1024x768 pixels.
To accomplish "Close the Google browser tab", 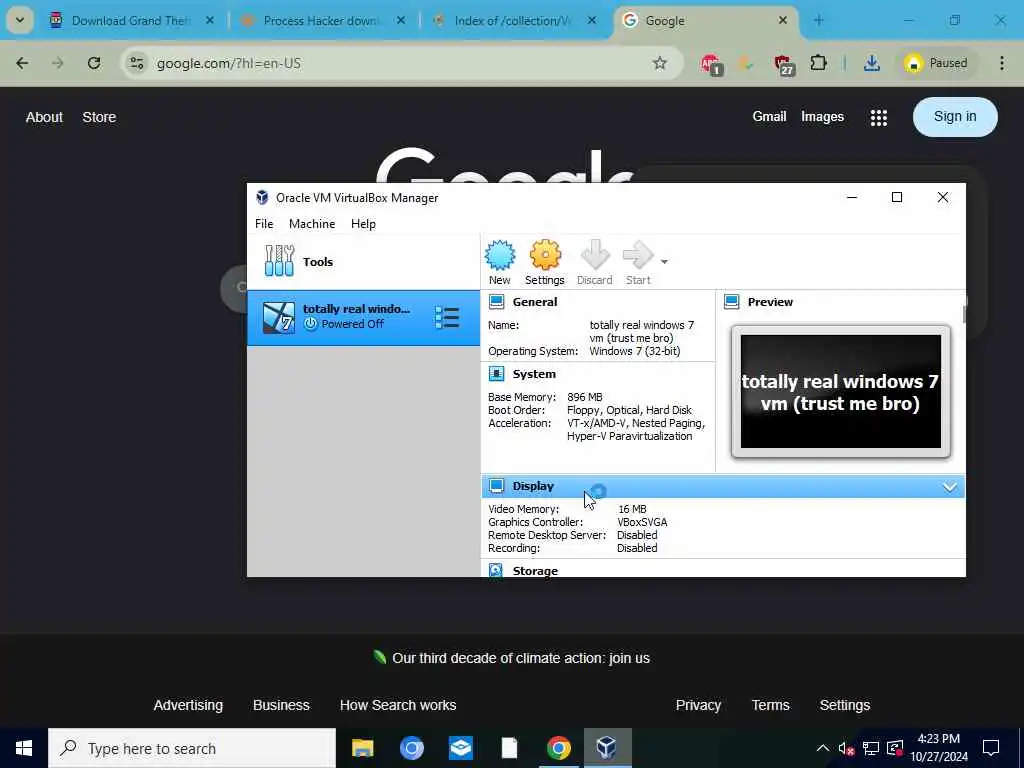I will (x=782, y=21).
